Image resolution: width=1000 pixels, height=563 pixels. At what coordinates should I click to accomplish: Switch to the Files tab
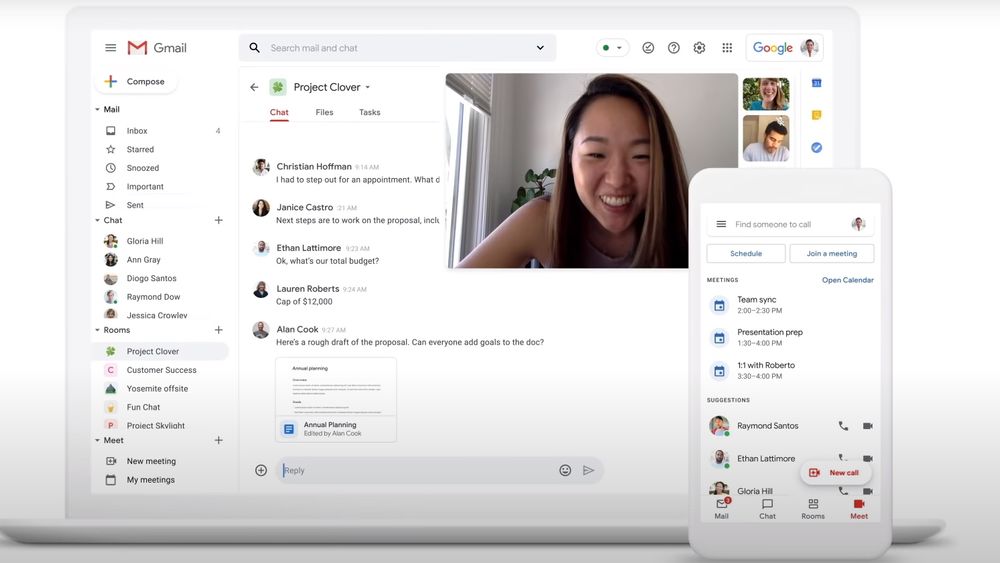point(324,112)
